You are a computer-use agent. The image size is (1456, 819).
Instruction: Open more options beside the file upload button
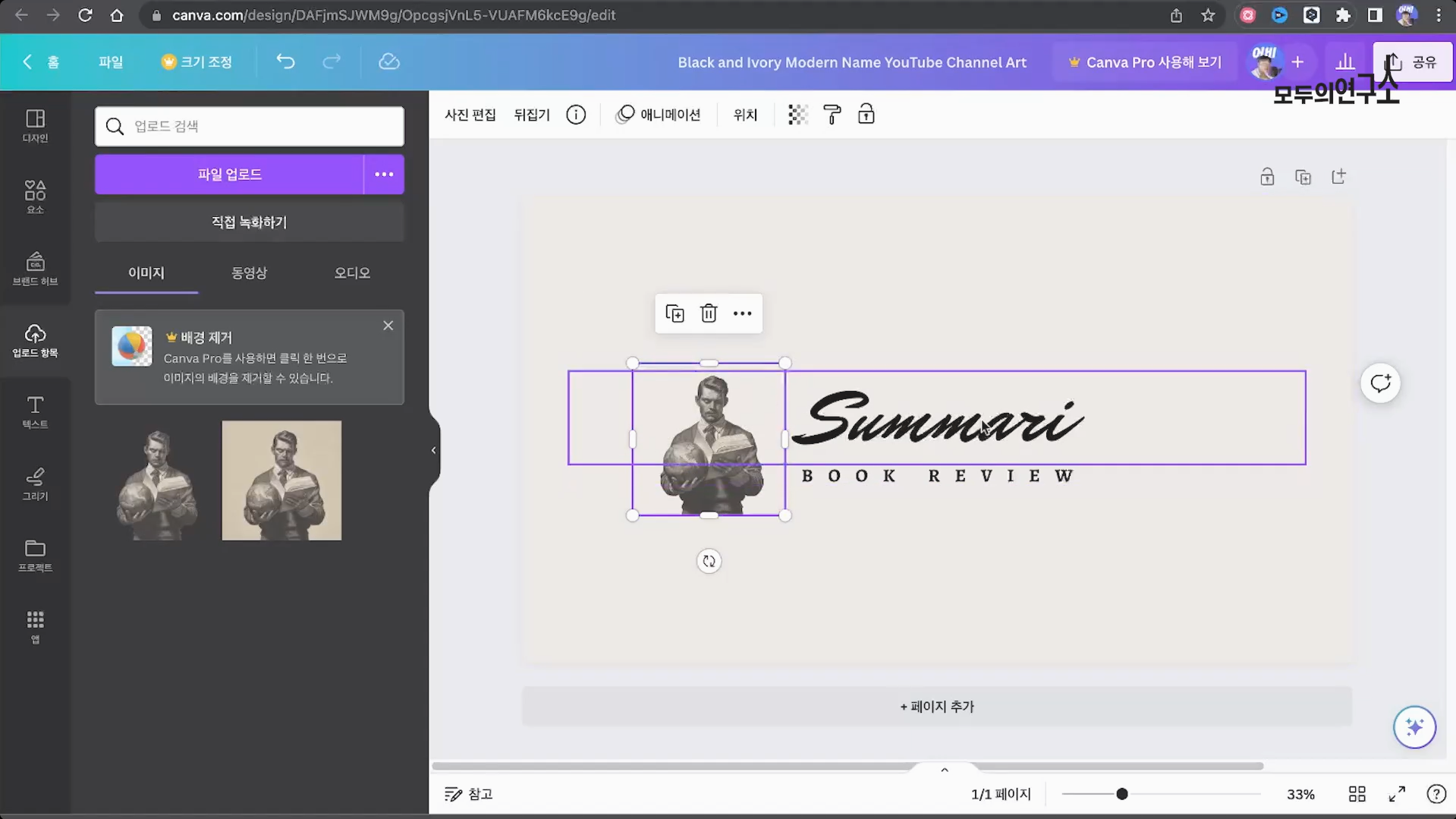[x=384, y=175]
